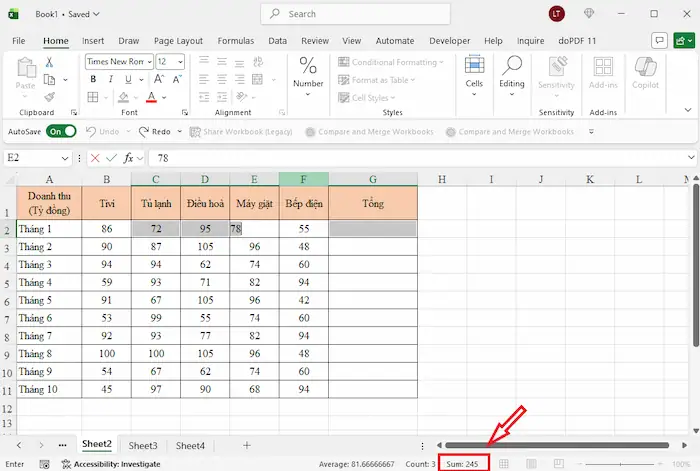Open the Formulas ribbon tab

point(236,41)
